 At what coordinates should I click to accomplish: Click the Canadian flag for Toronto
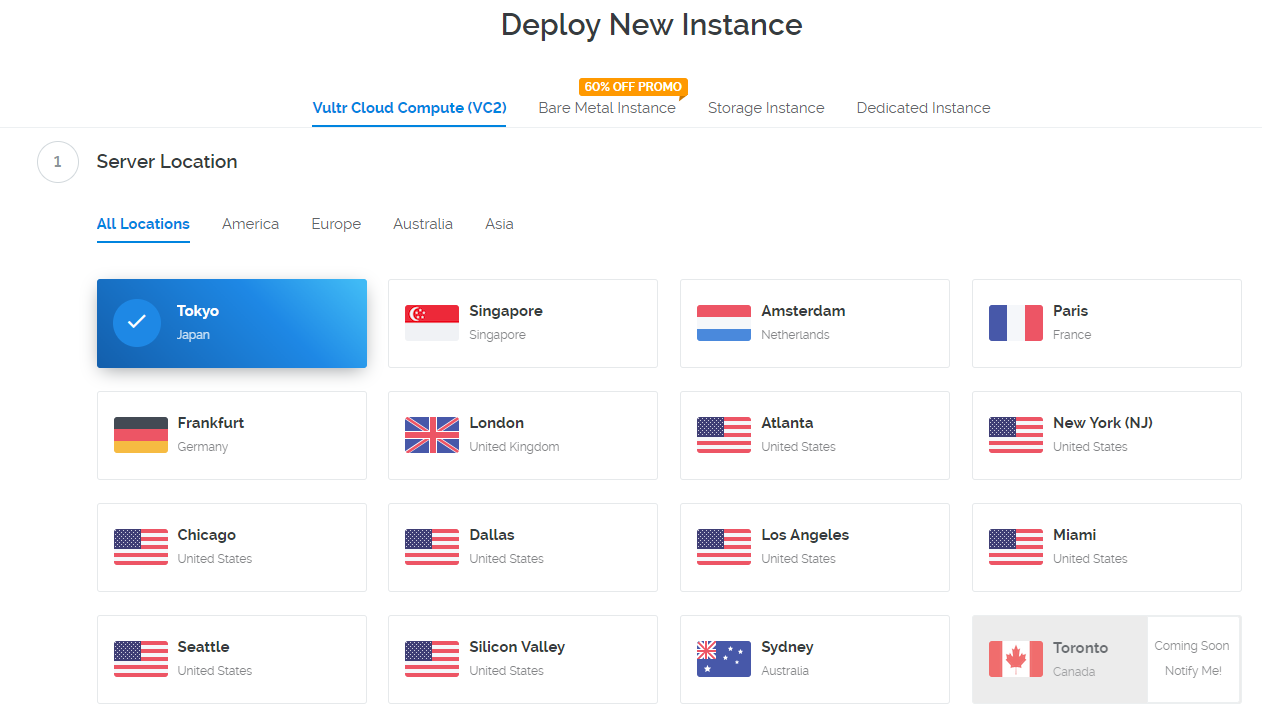coord(1016,659)
